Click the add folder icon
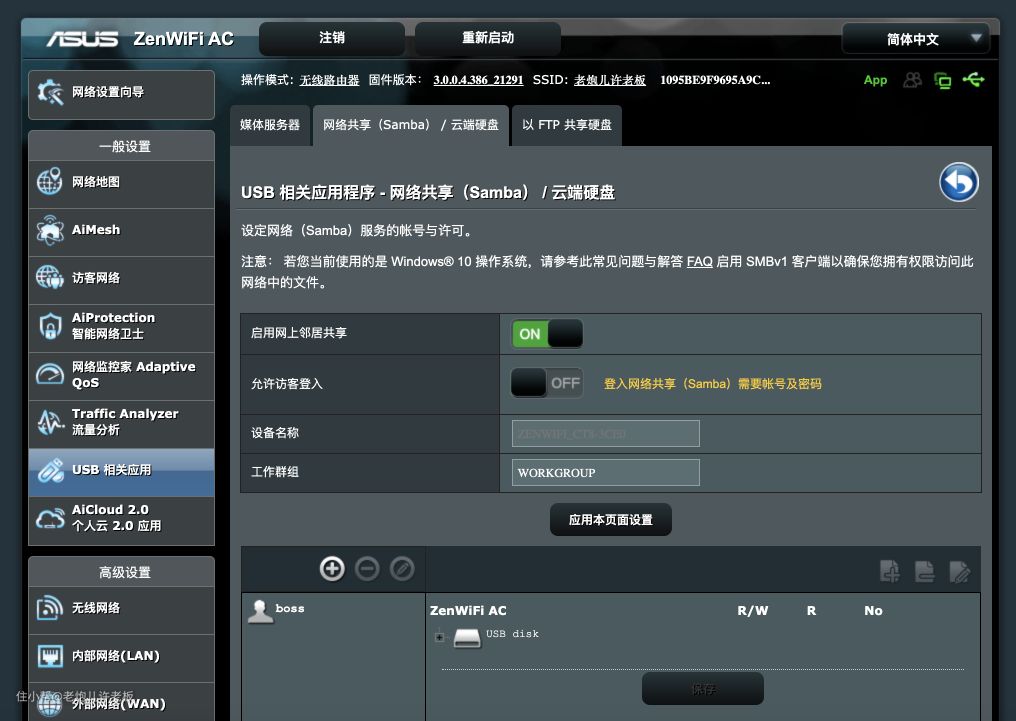Screen dimensions: 1016x721 [x=889, y=571]
